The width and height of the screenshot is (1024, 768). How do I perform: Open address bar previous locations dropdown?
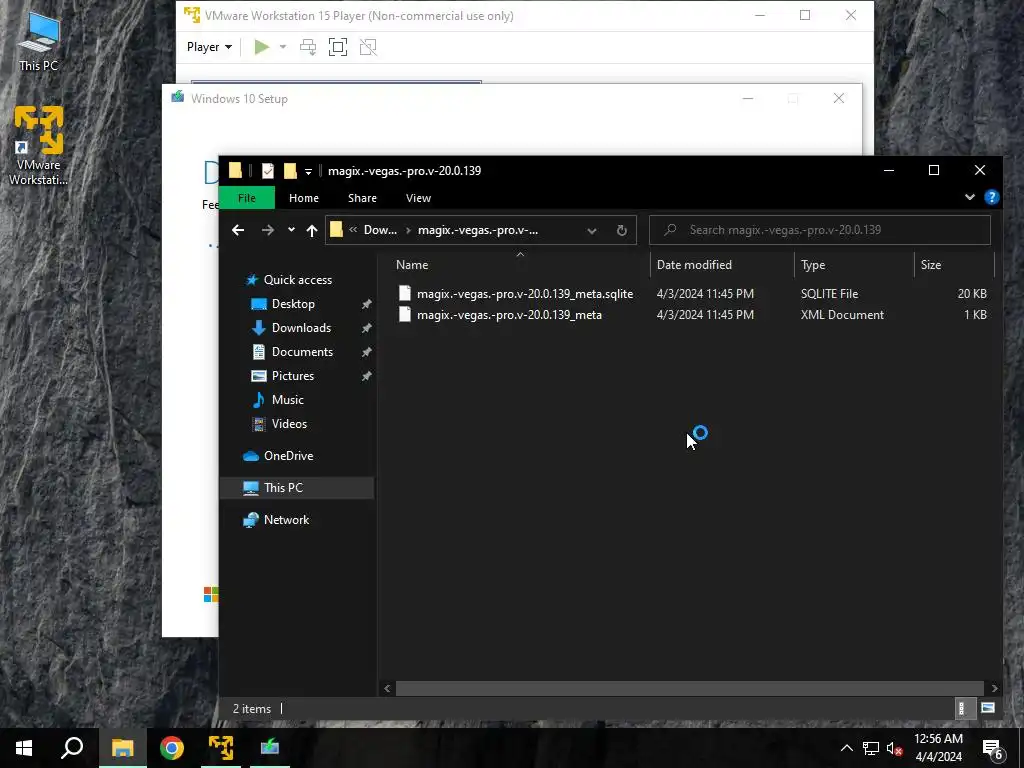point(592,230)
